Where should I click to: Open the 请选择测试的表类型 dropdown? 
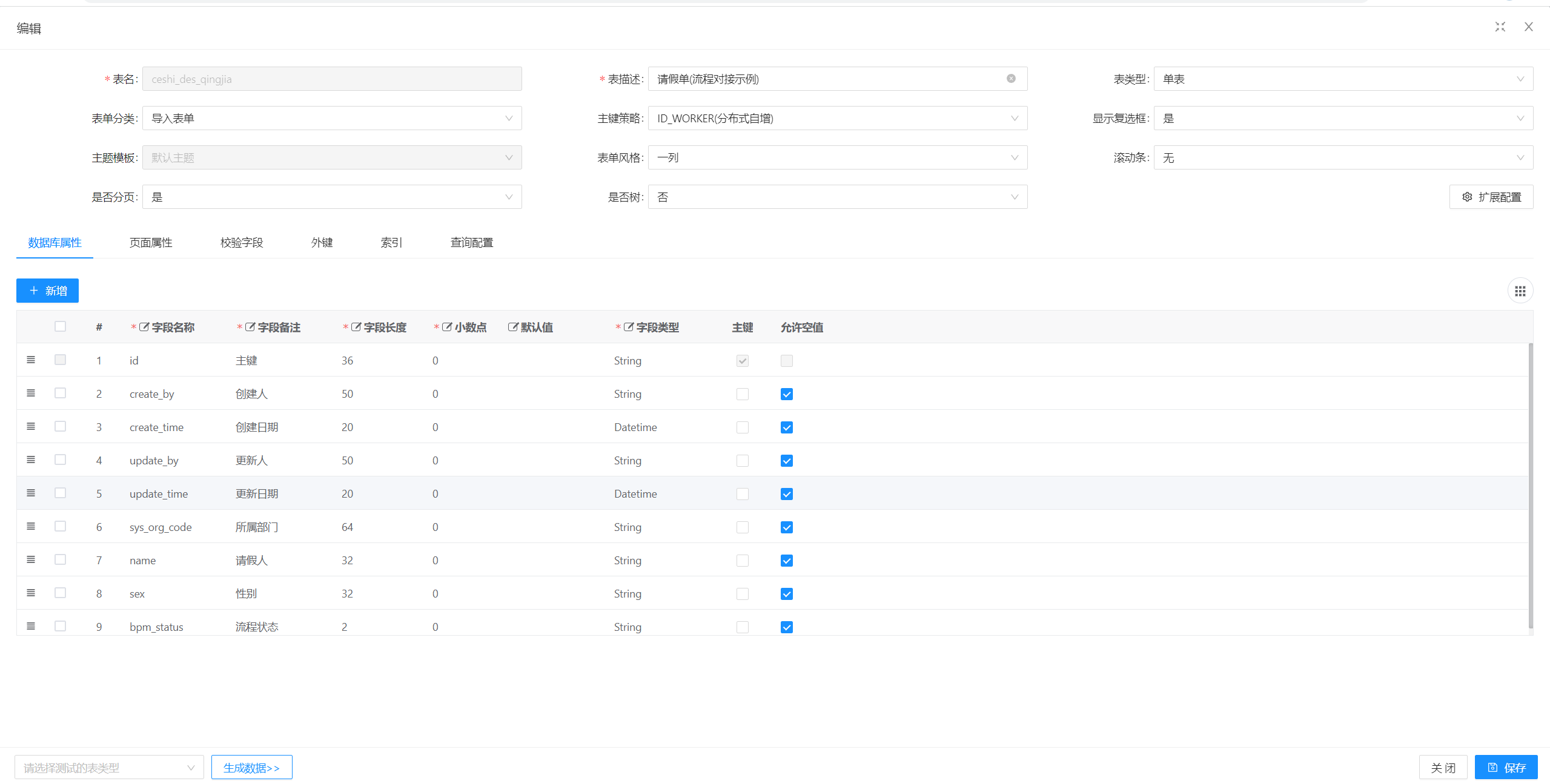point(109,768)
